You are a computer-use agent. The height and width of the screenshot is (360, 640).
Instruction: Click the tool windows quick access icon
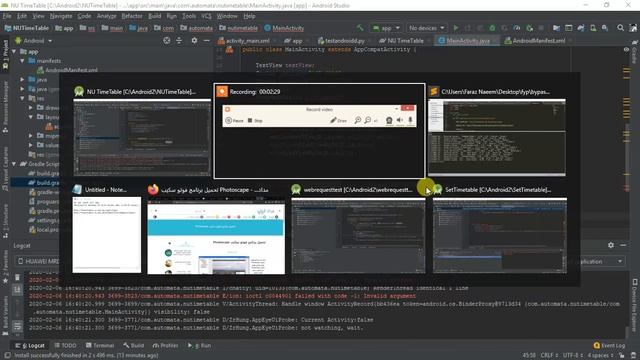click(7, 356)
